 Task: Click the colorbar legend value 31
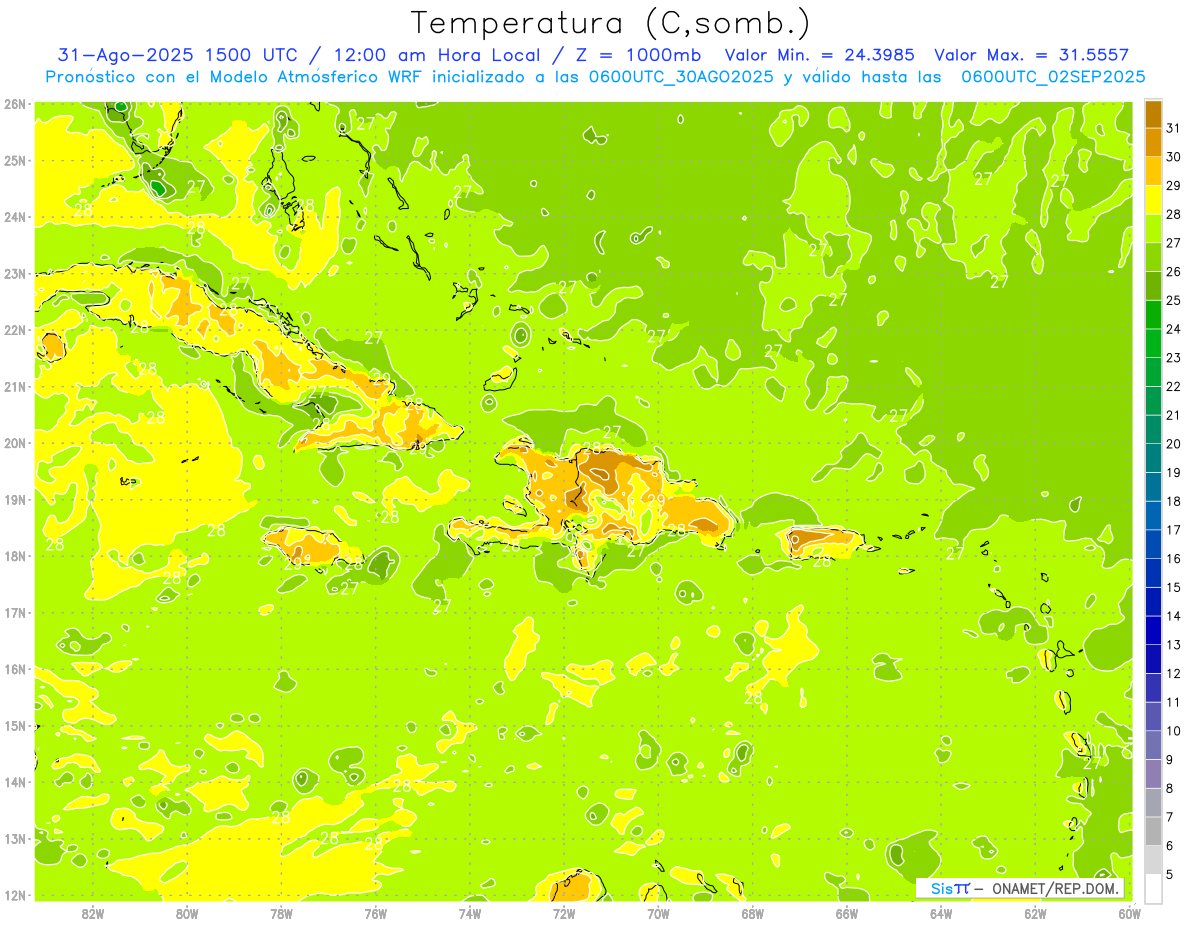1174,128
